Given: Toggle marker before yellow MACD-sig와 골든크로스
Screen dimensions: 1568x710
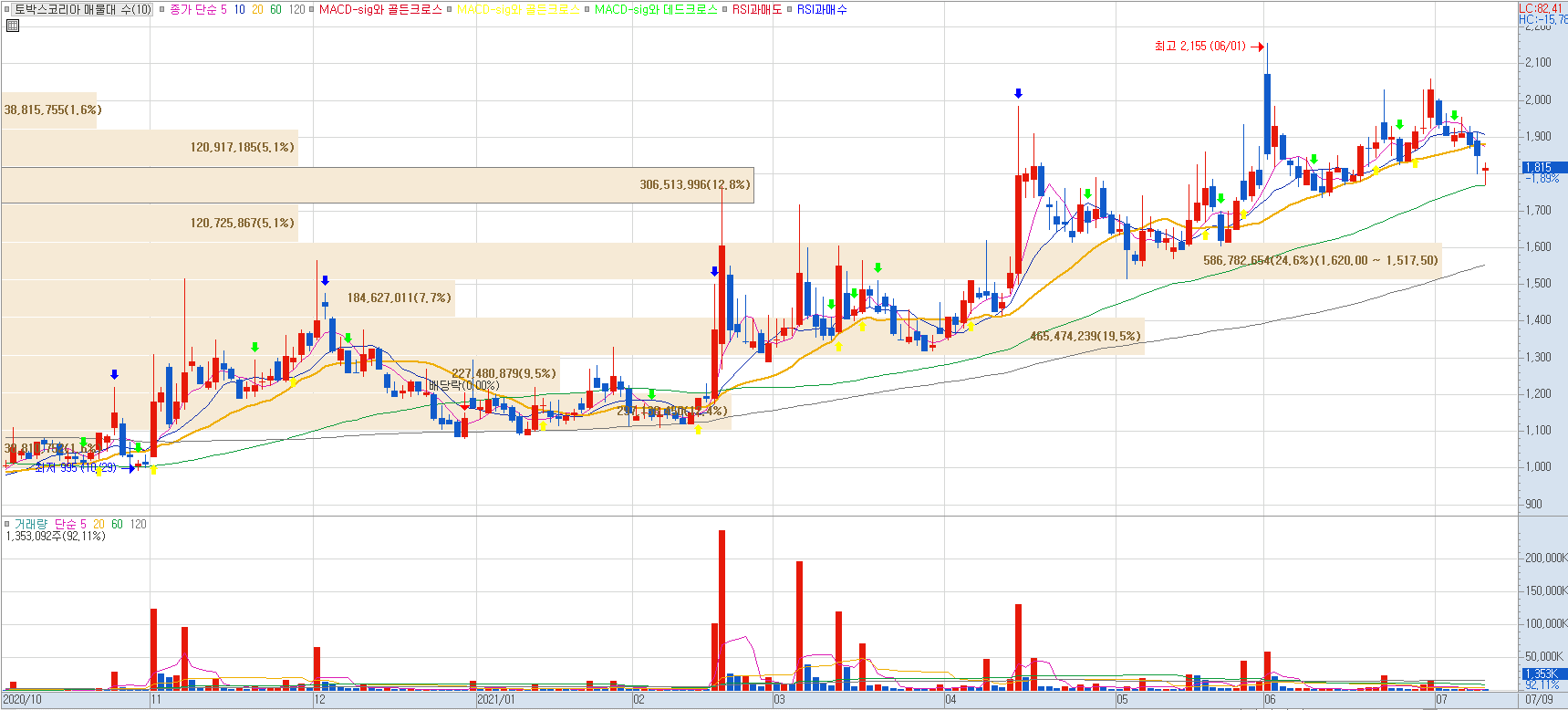Looking at the screenshot, I should (450, 9).
